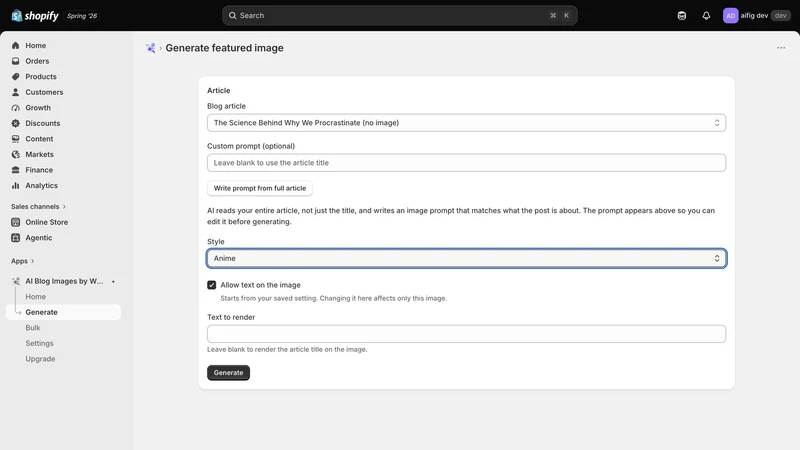The image size is (800, 450).
Task: Click the 'Leave blank to render' hint text
Action: (287, 349)
